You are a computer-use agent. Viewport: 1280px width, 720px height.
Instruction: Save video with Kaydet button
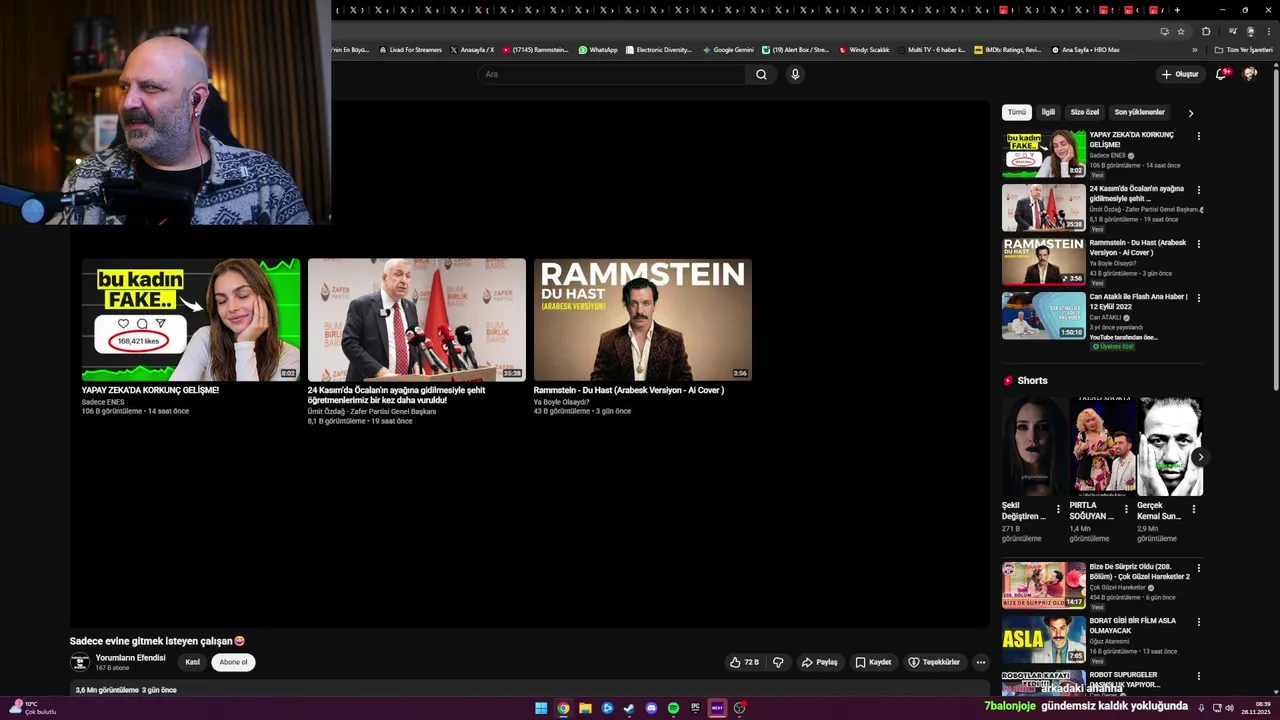873,662
